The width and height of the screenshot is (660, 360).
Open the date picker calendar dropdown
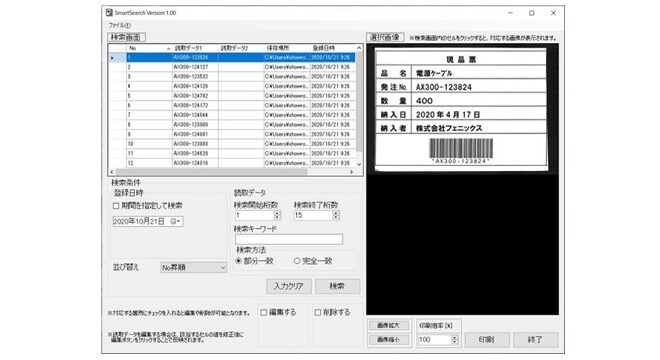point(176,221)
